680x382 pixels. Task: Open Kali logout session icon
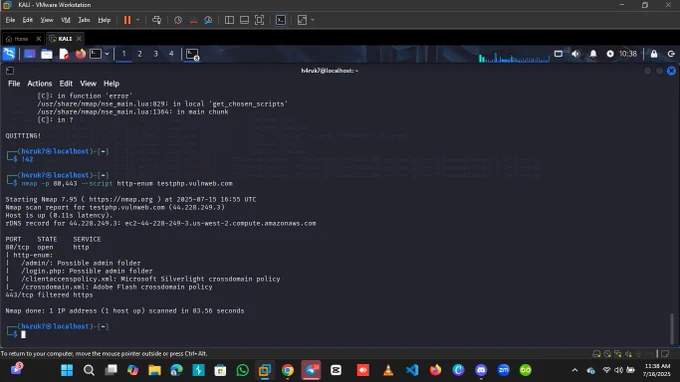coord(671,54)
